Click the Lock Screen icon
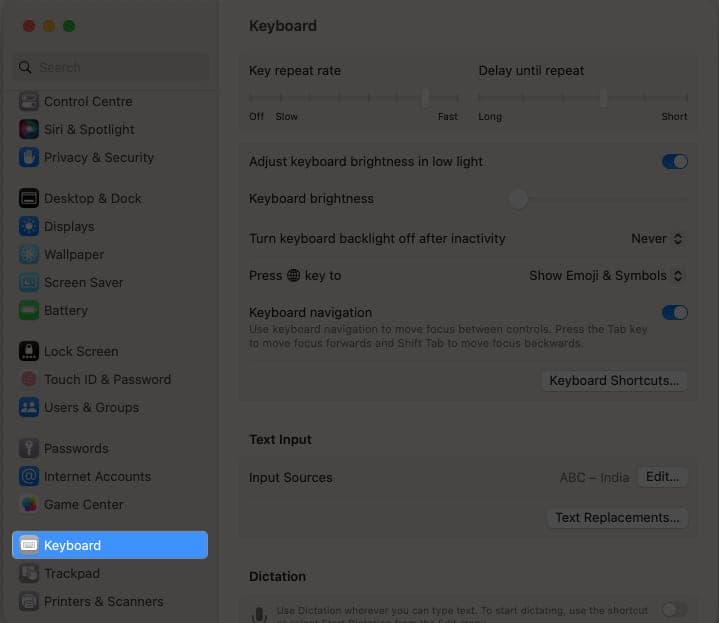 [x=29, y=351]
